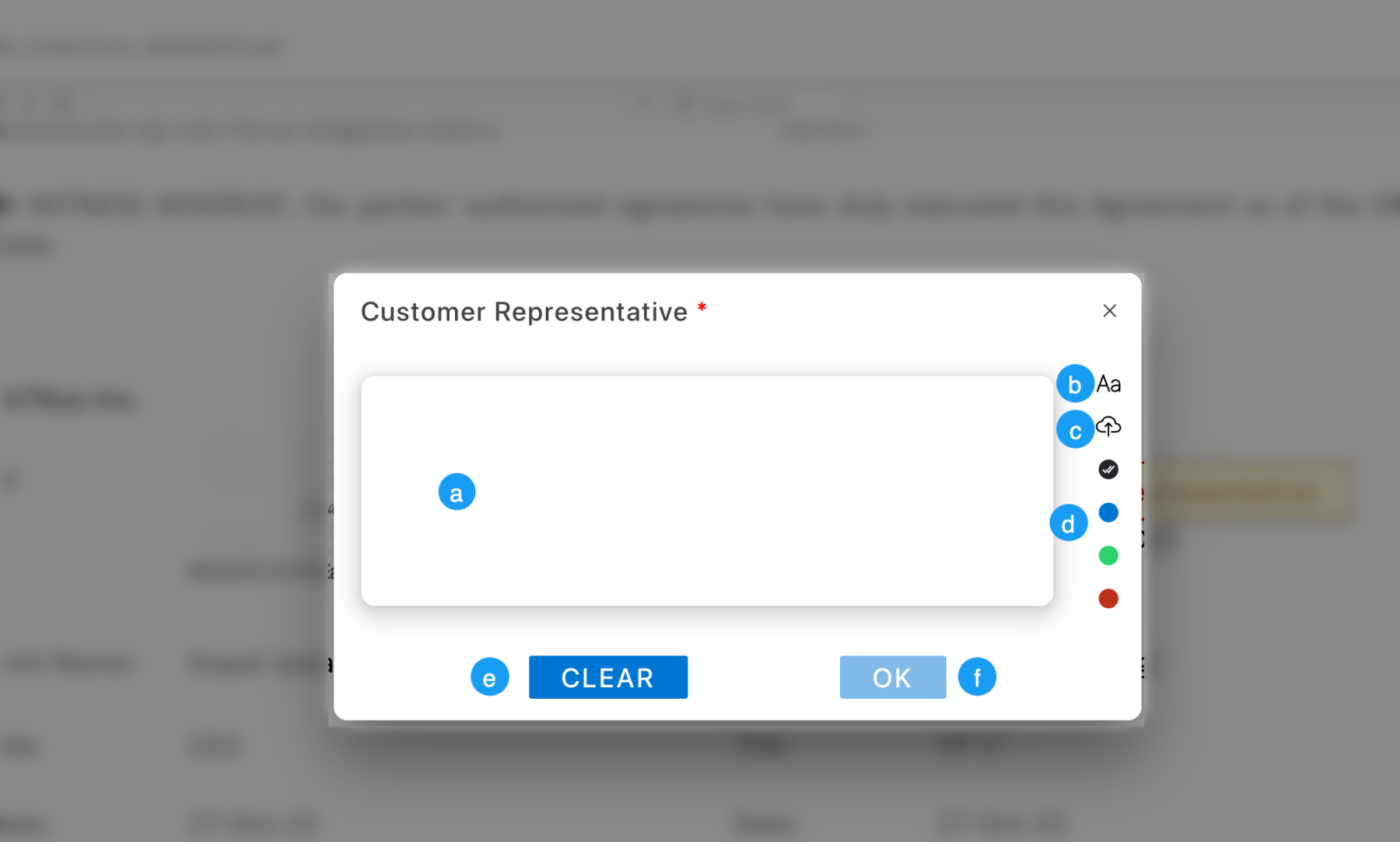Click the blue circle badge labeled a

coord(457,492)
